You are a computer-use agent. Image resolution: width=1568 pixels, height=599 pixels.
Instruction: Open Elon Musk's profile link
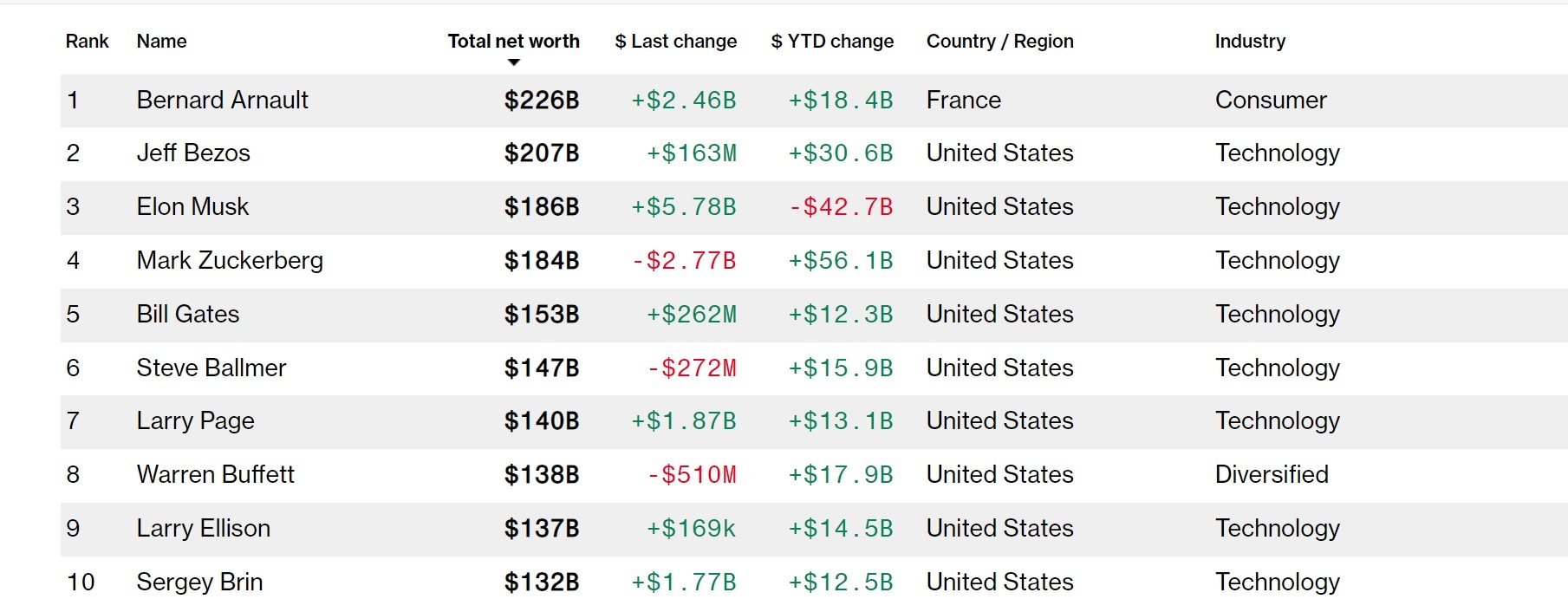pyautogui.click(x=192, y=206)
